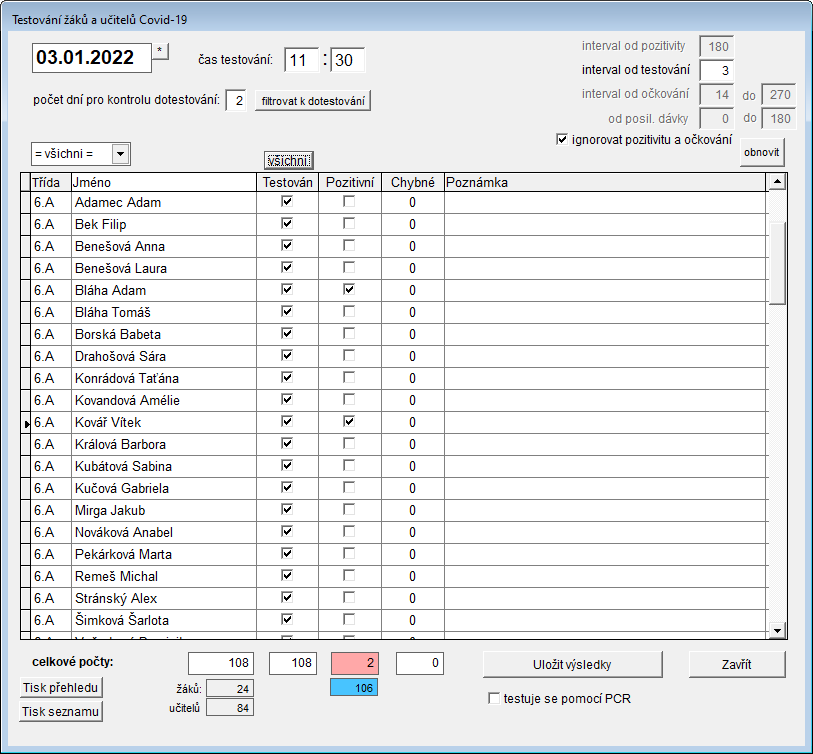Toggle 'ignorovat pozitivitu a očkování' checkbox
Viewport: 813px width, 754px height.
point(562,139)
